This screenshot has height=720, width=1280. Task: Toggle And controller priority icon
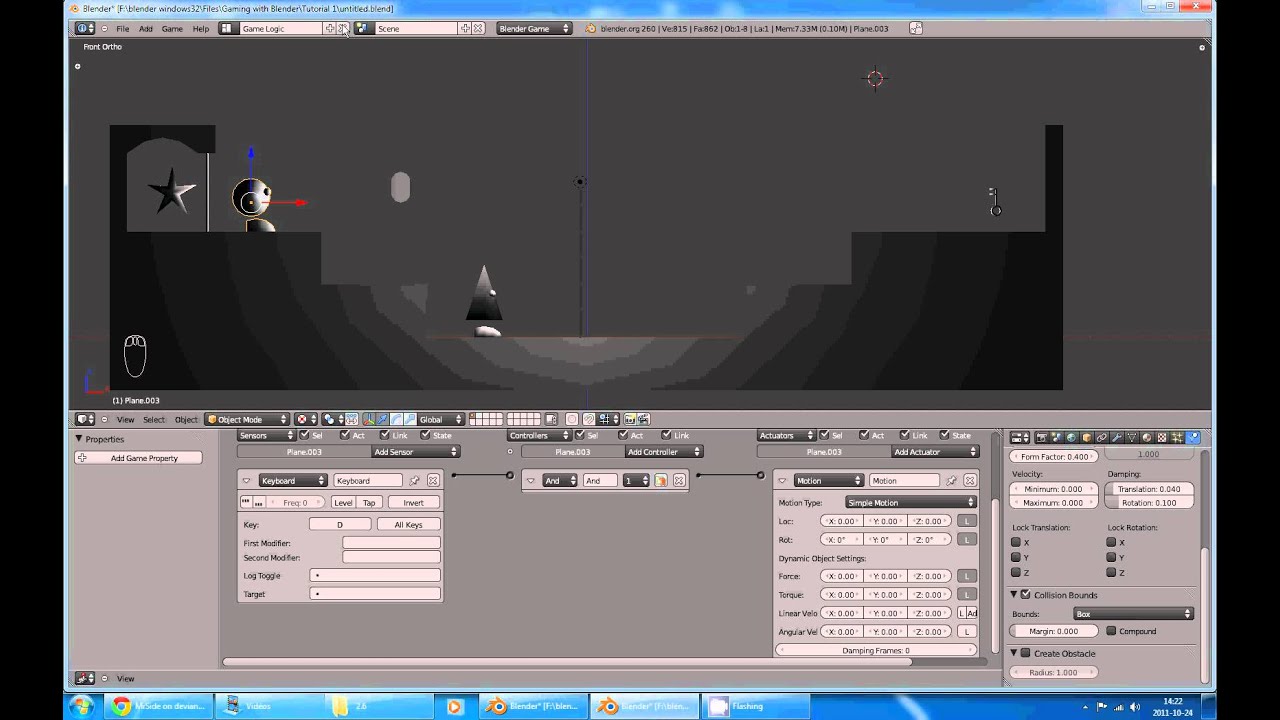pos(661,481)
